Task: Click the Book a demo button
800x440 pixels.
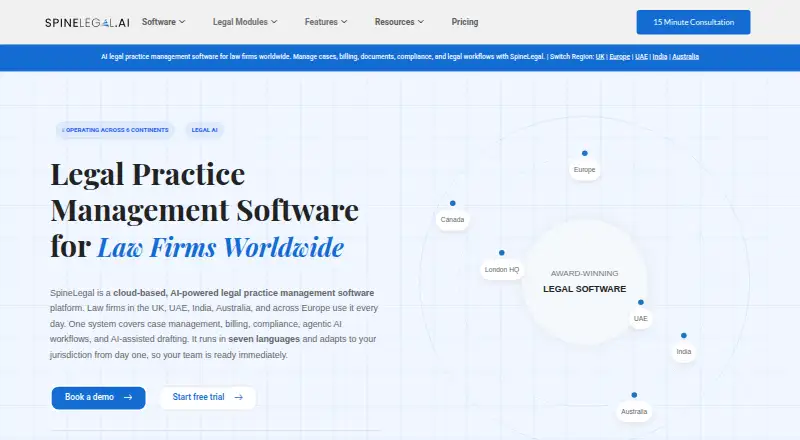Action: [x=98, y=398]
